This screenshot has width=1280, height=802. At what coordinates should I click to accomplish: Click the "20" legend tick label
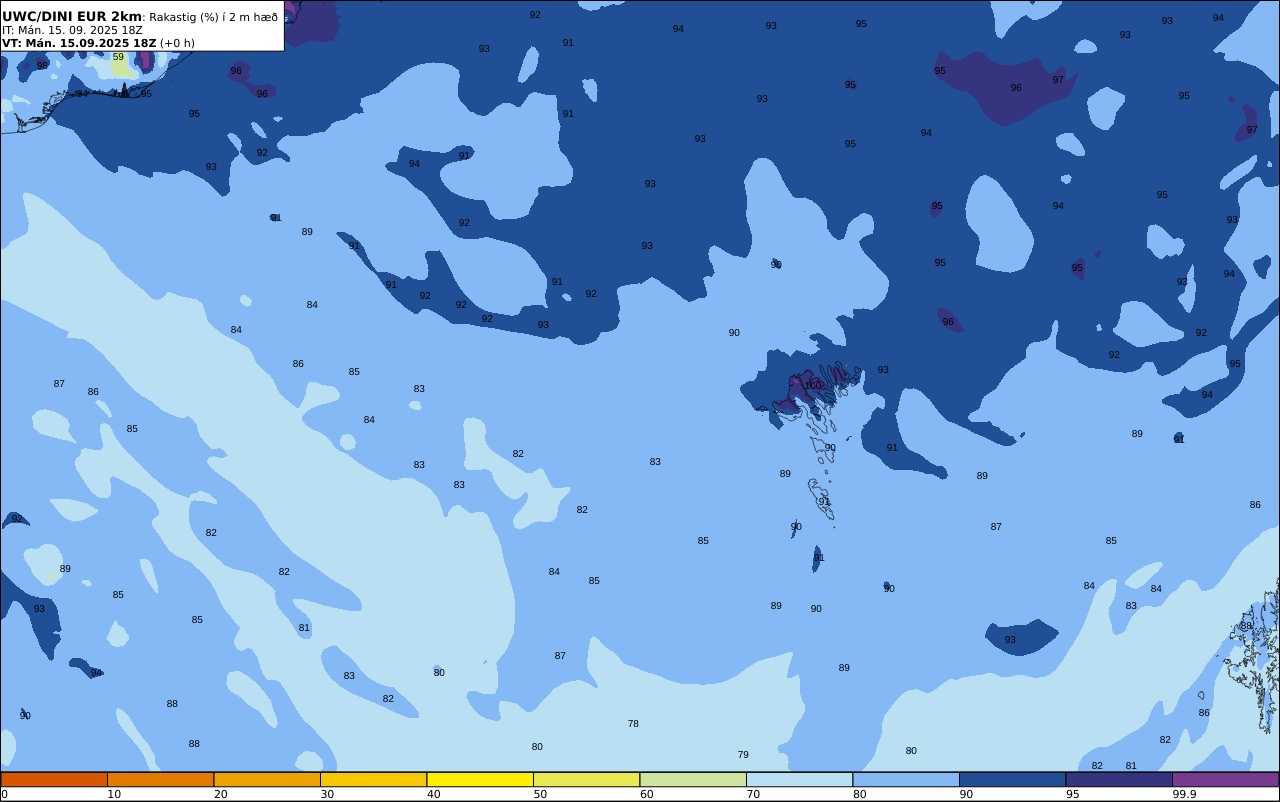coord(220,794)
